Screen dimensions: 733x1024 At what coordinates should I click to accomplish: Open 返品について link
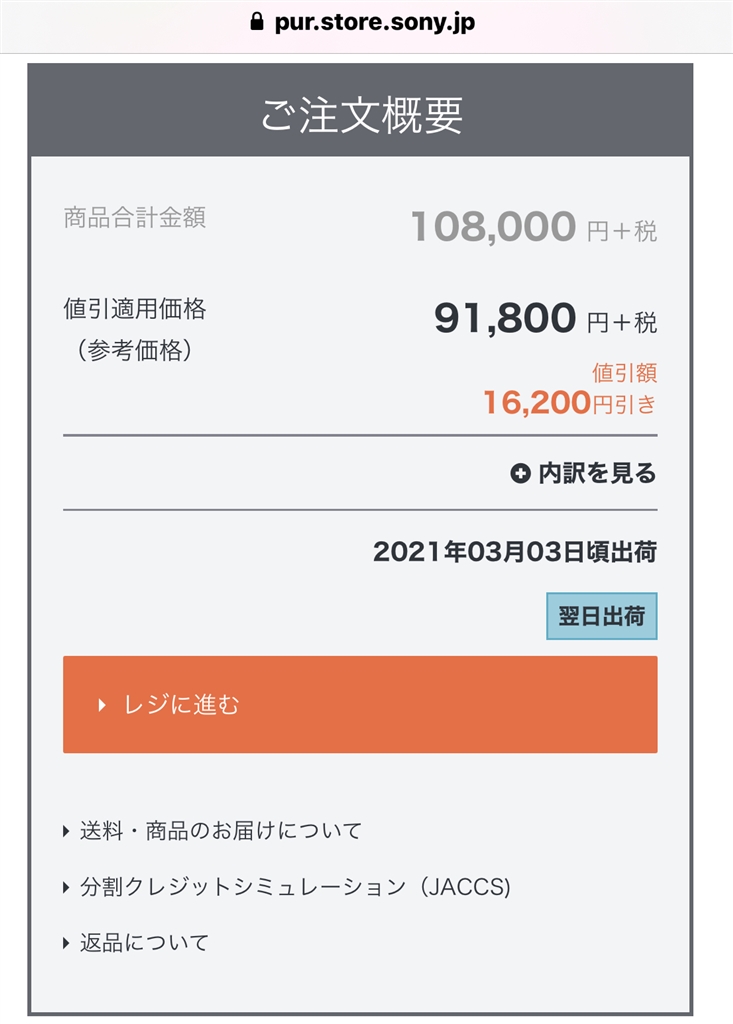click(144, 942)
